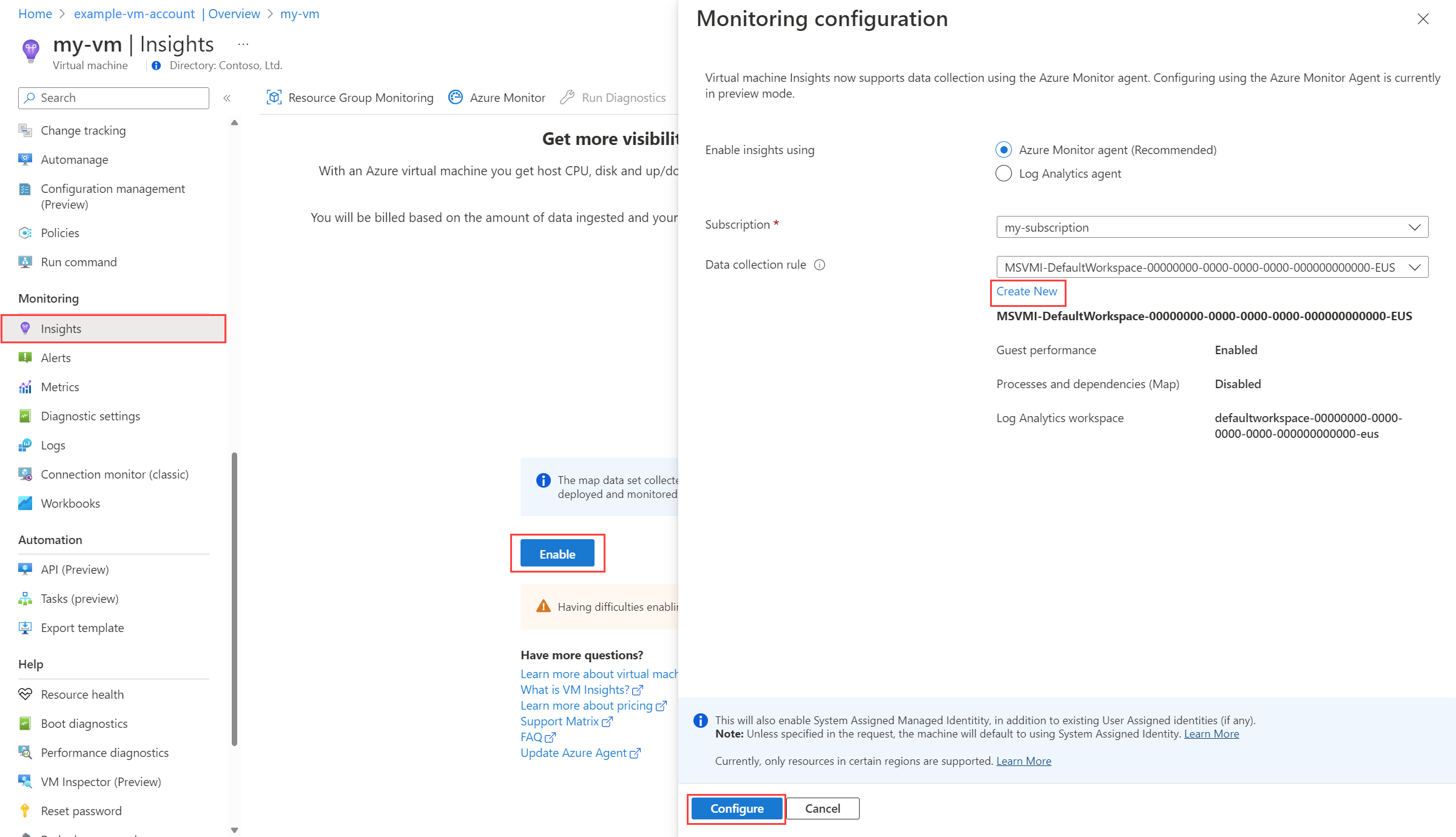1456x837 pixels.
Task: Click the Directory info icon
Action: (157, 66)
